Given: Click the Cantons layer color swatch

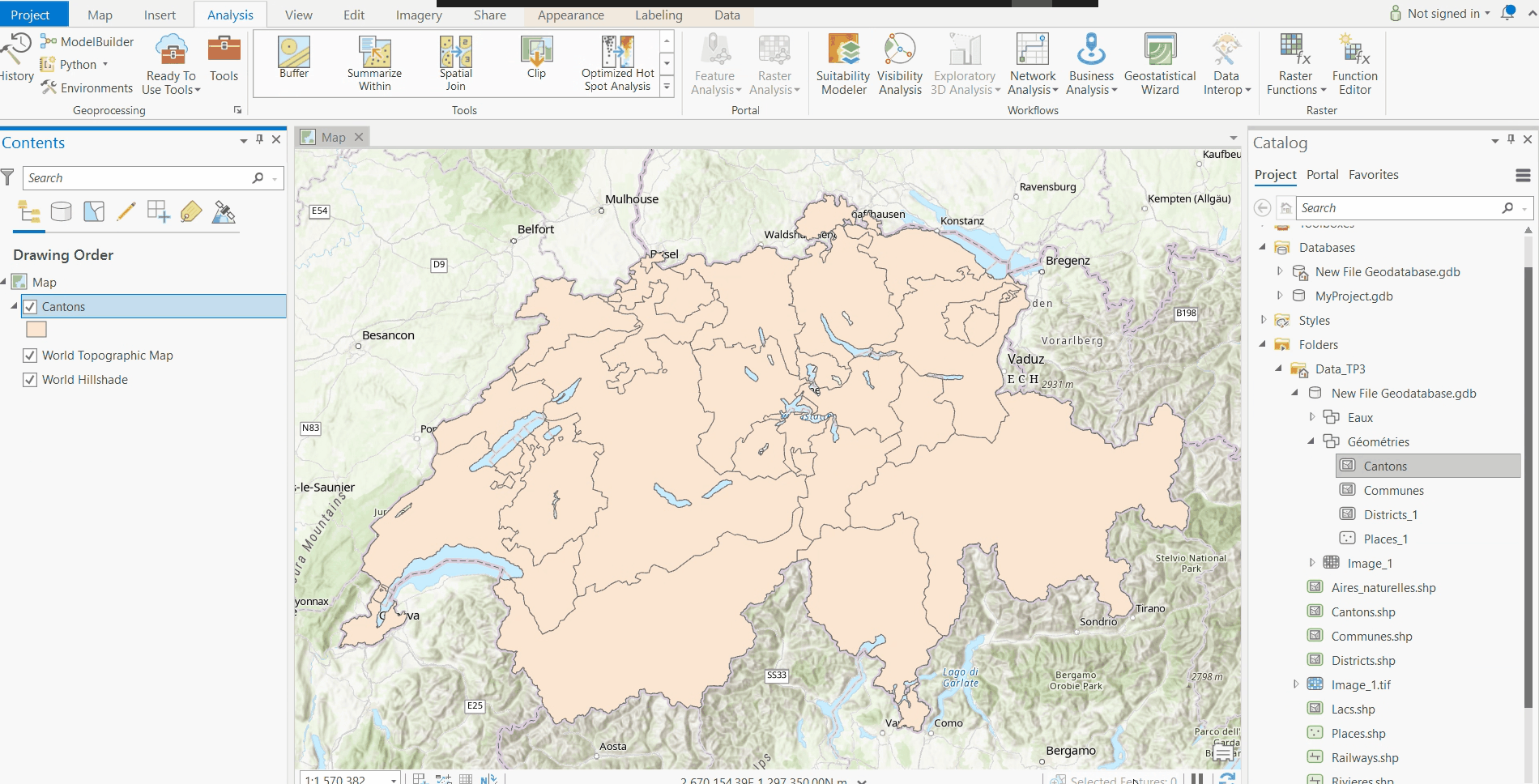Looking at the screenshot, I should tap(36, 330).
